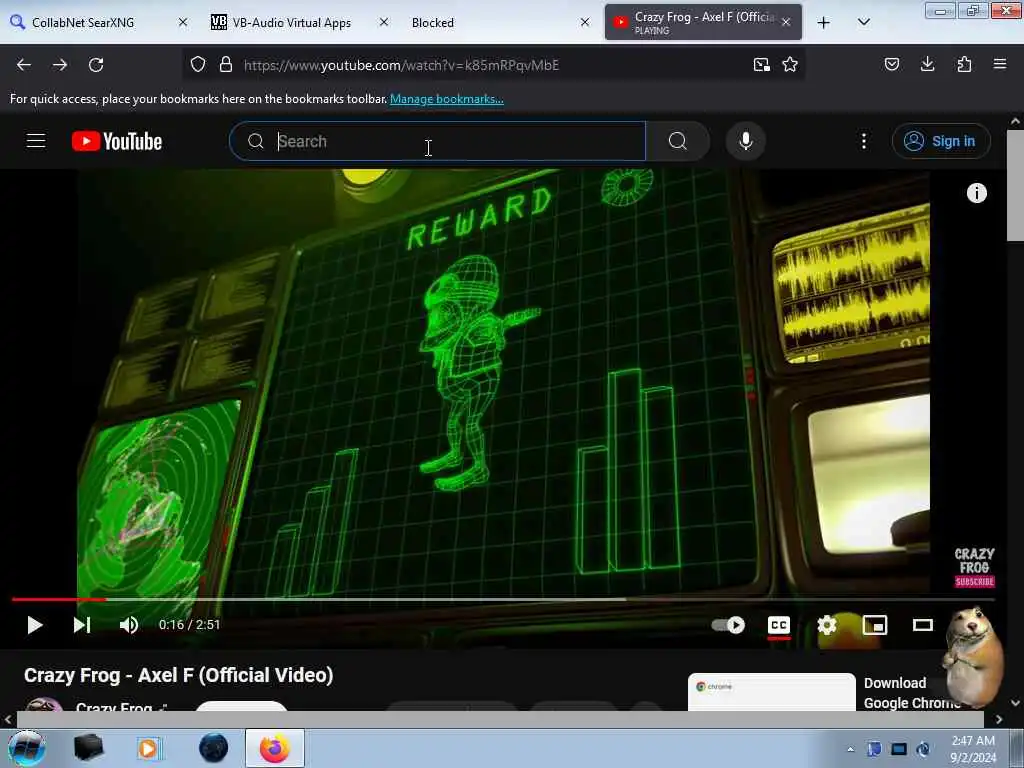Skip to the next video

coord(82,625)
